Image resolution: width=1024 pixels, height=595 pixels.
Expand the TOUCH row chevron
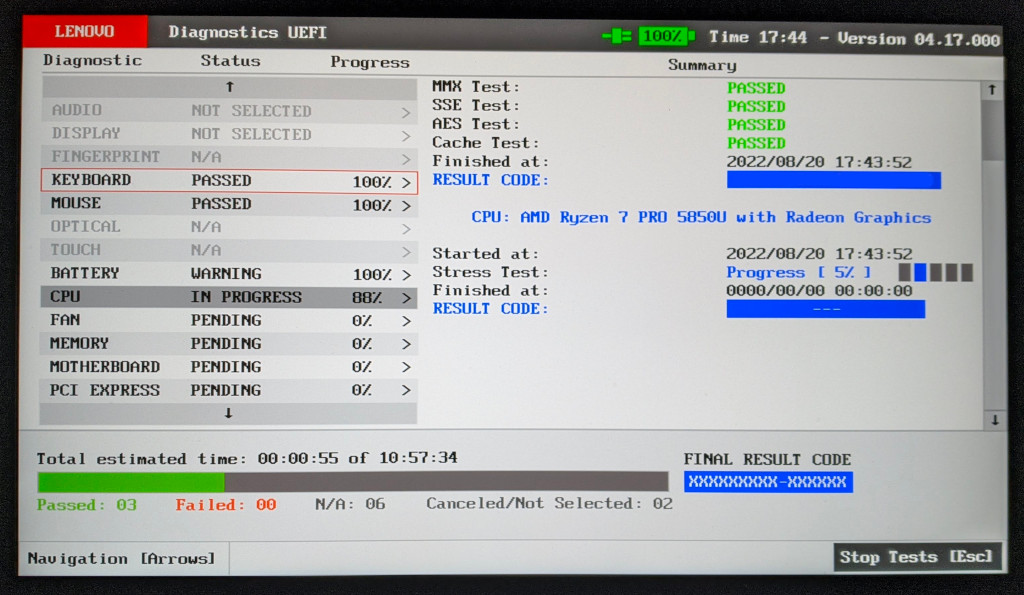pos(406,251)
